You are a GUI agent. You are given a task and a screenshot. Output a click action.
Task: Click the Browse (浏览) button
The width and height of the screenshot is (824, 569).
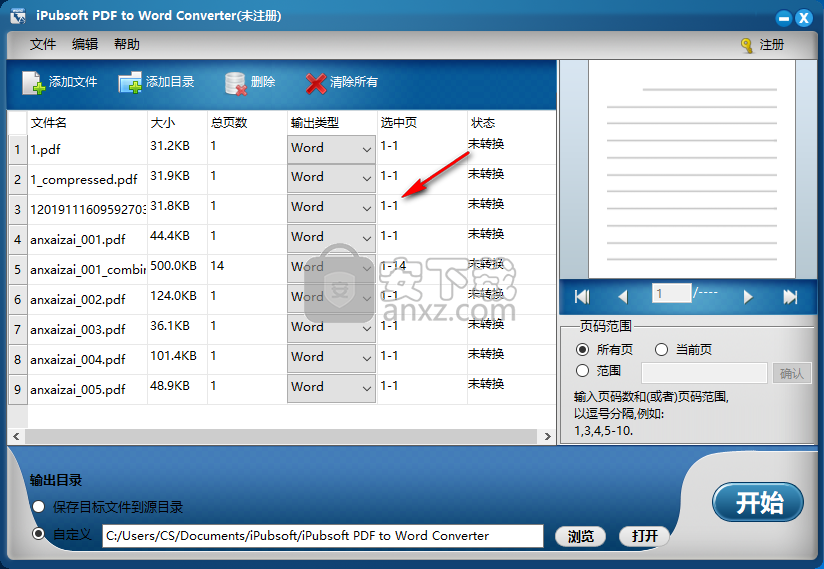point(580,536)
